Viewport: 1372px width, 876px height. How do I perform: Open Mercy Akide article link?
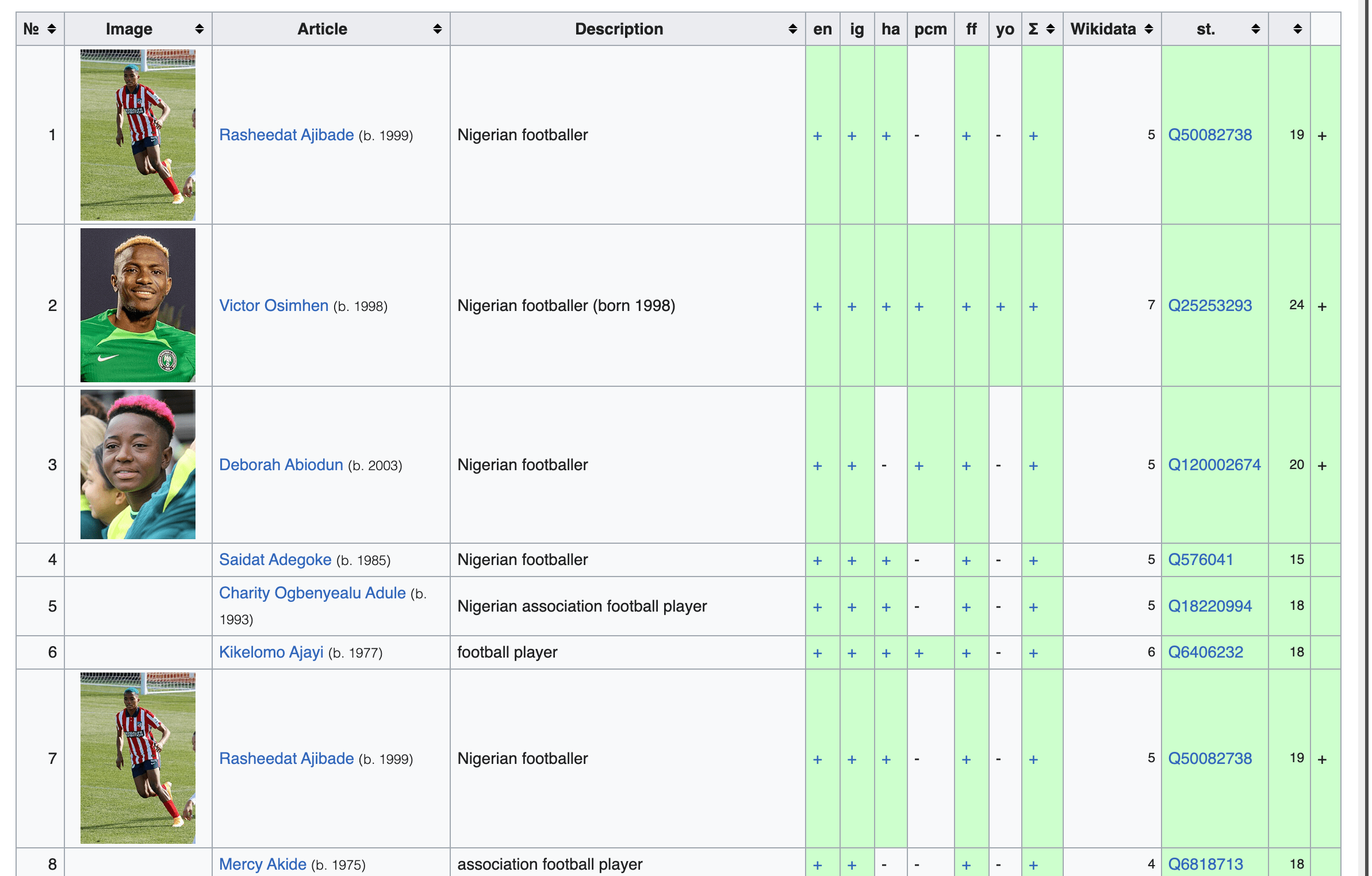pyautogui.click(x=262, y=864)
